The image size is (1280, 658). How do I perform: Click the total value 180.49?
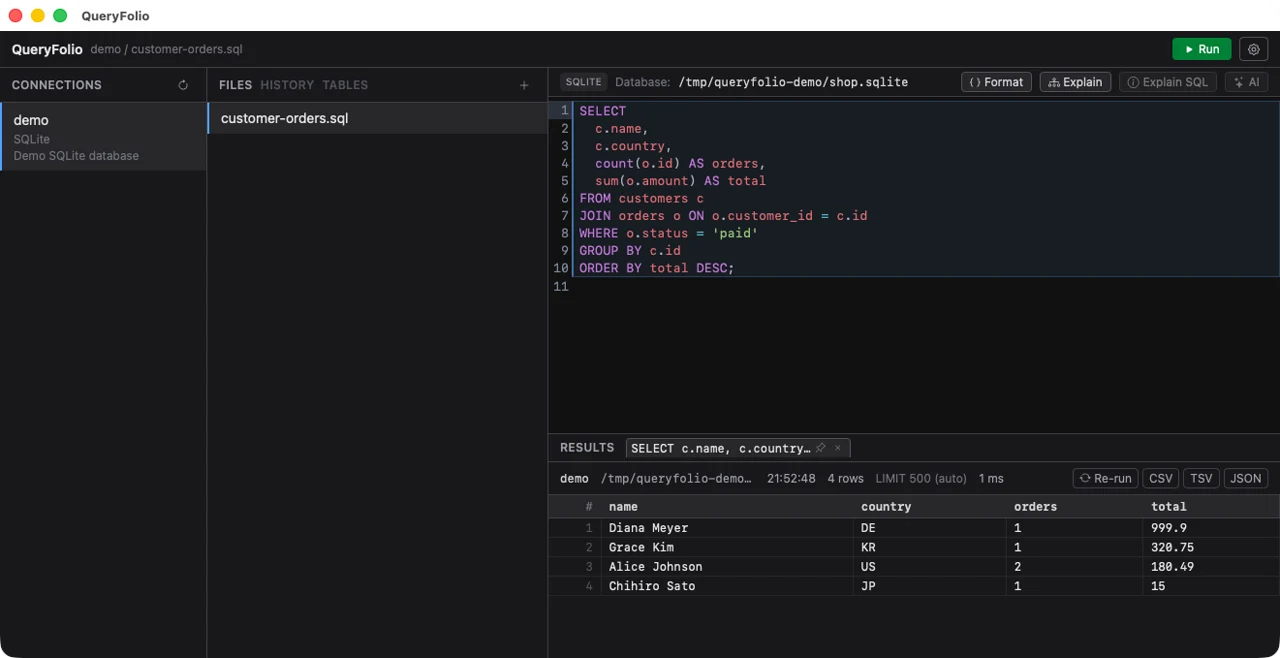(1172, 567)
